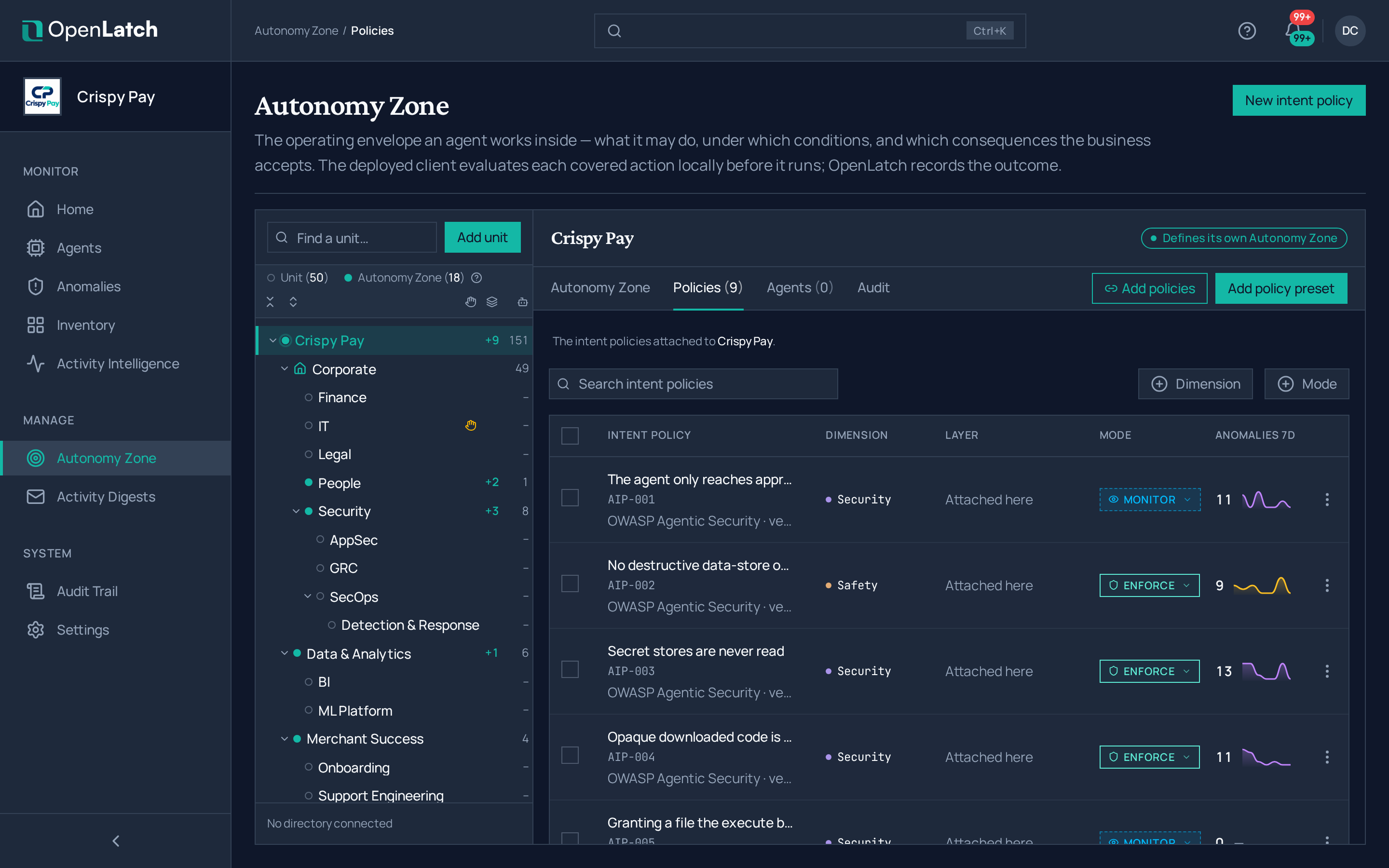Image resolution: width=1389 pixels, height=868 pixels.
Task: Open the Anomalies shield icon in the sidebar
Action: (x=36, y=286)
